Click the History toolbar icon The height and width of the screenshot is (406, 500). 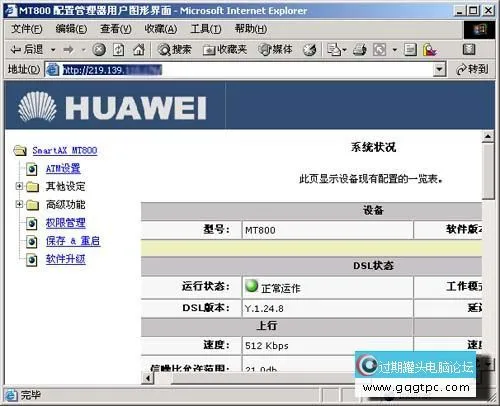click(310, 50)
